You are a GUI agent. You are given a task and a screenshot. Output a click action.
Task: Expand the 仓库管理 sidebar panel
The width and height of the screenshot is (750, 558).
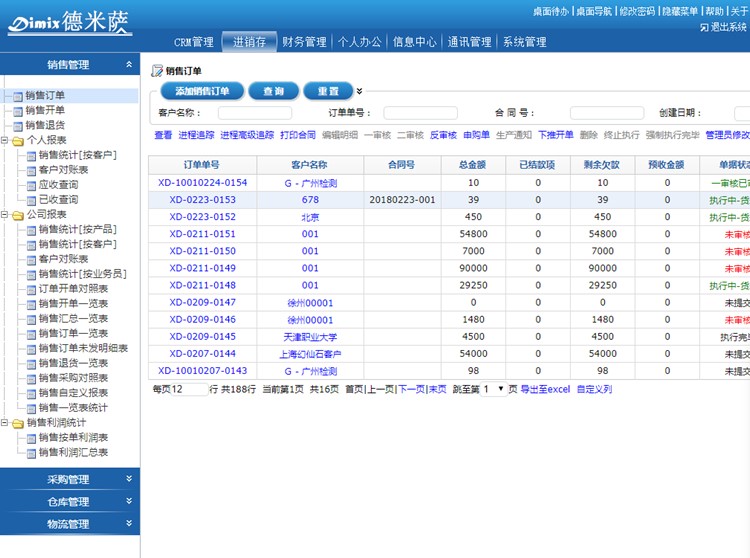point(129,501)
